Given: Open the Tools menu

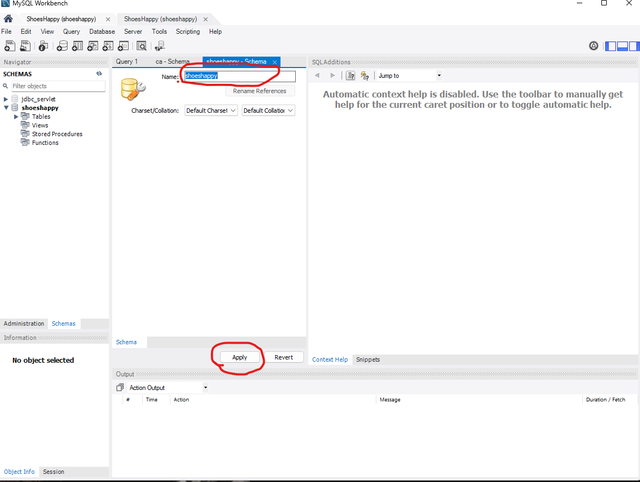Looking at the screenshot, I should pyautogui.click(x=159, y=31).
